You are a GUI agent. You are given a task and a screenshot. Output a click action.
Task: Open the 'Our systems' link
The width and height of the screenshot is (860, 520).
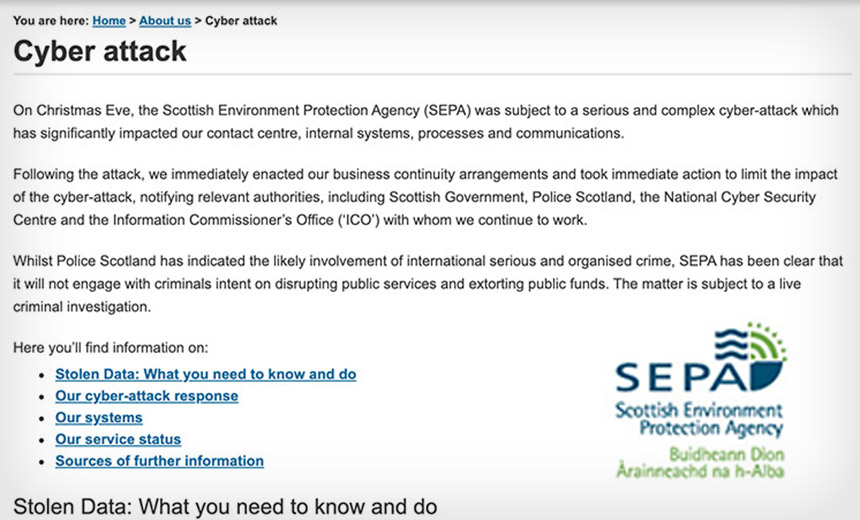99,418
